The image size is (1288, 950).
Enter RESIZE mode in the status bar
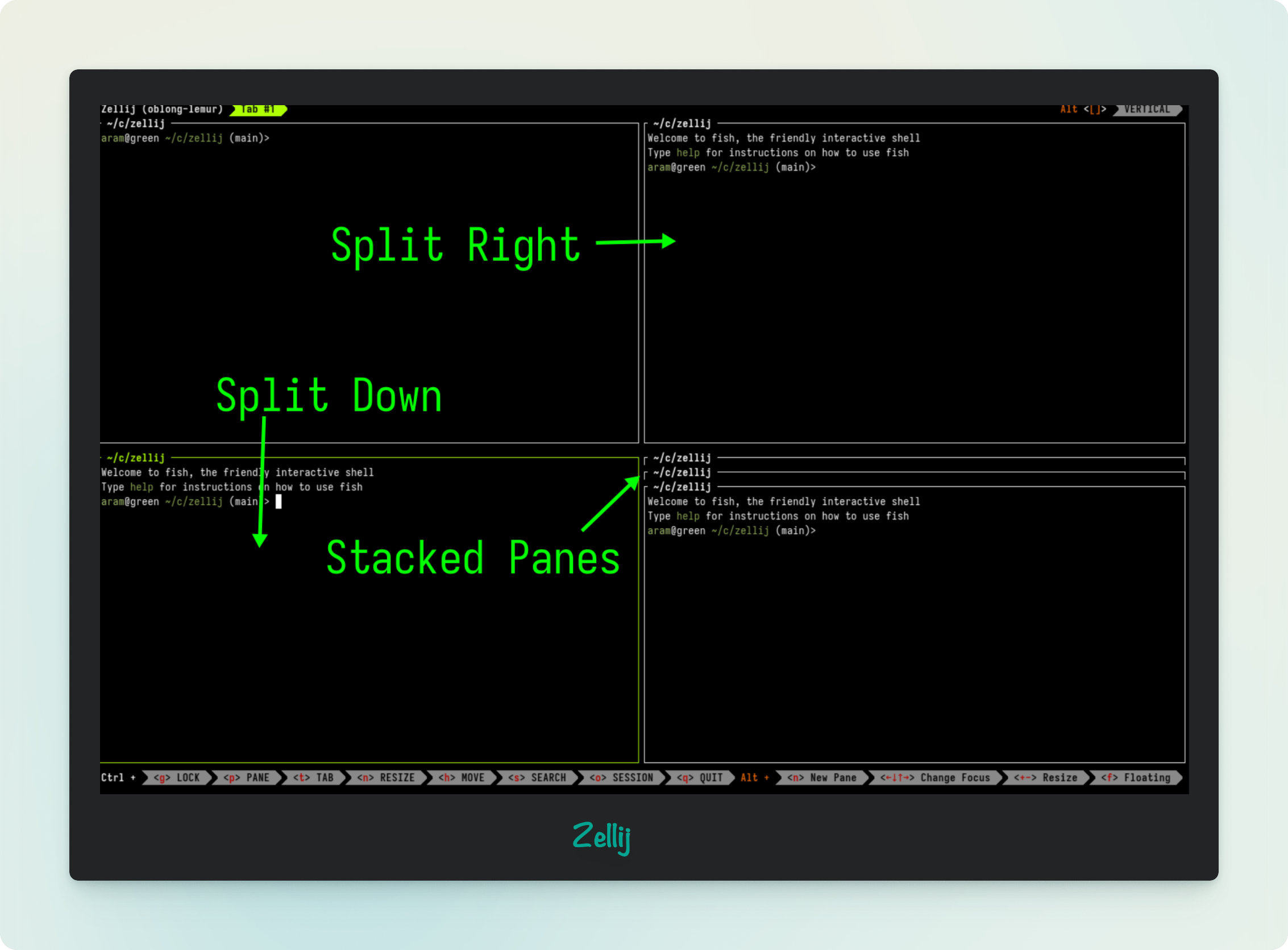(387, 778)
